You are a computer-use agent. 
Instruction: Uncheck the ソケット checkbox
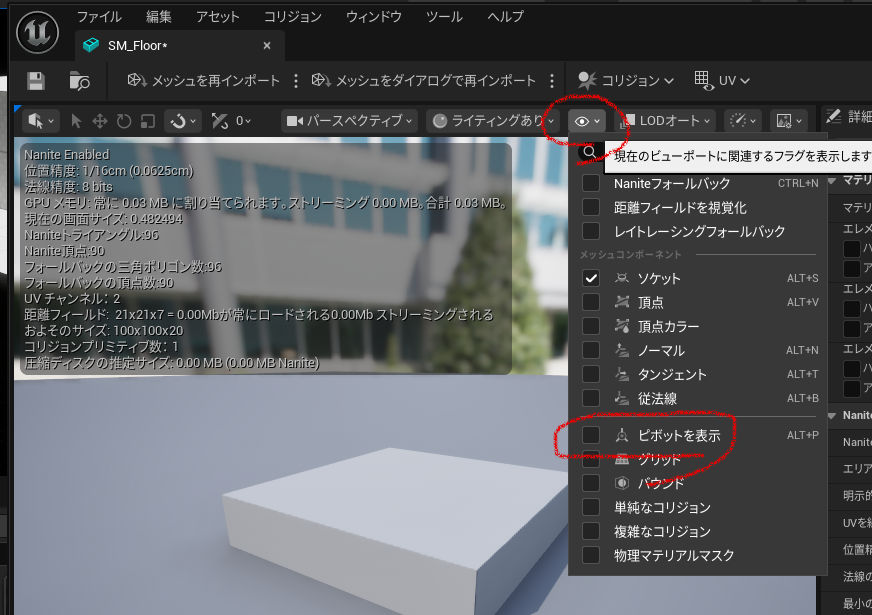tap(591, 278)
